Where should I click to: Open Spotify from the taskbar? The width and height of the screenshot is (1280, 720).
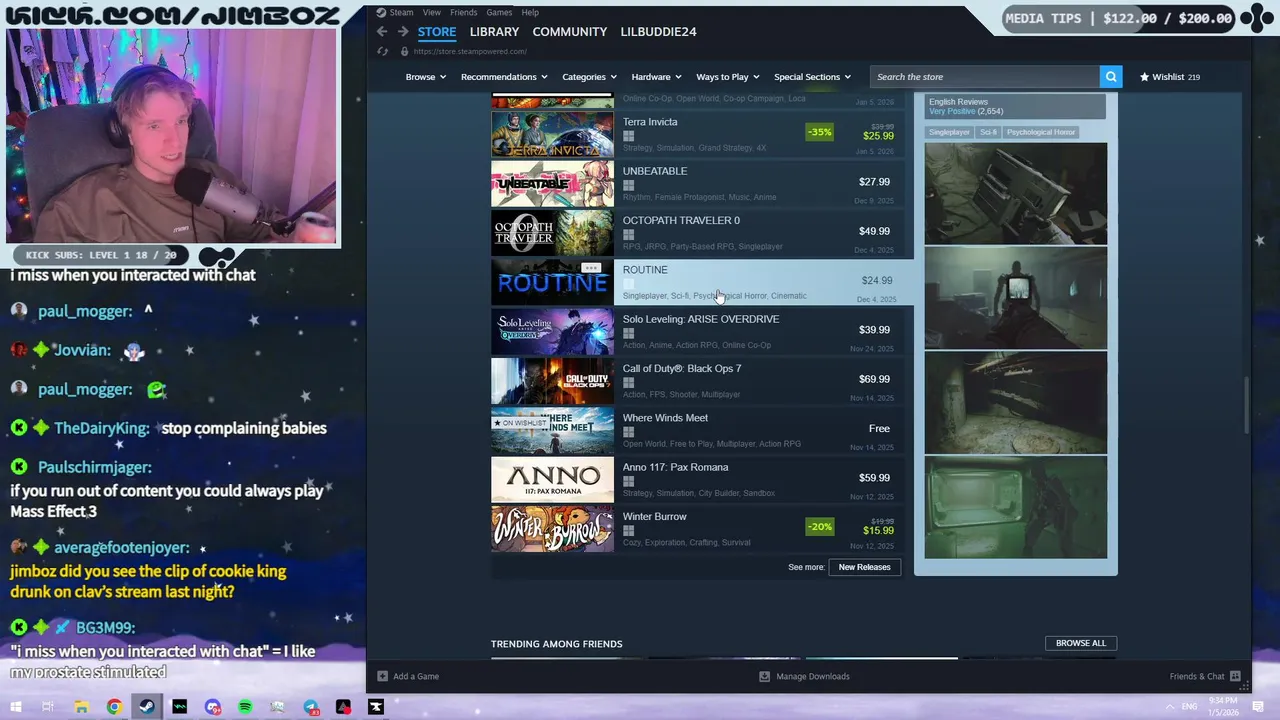click(245, 707)
